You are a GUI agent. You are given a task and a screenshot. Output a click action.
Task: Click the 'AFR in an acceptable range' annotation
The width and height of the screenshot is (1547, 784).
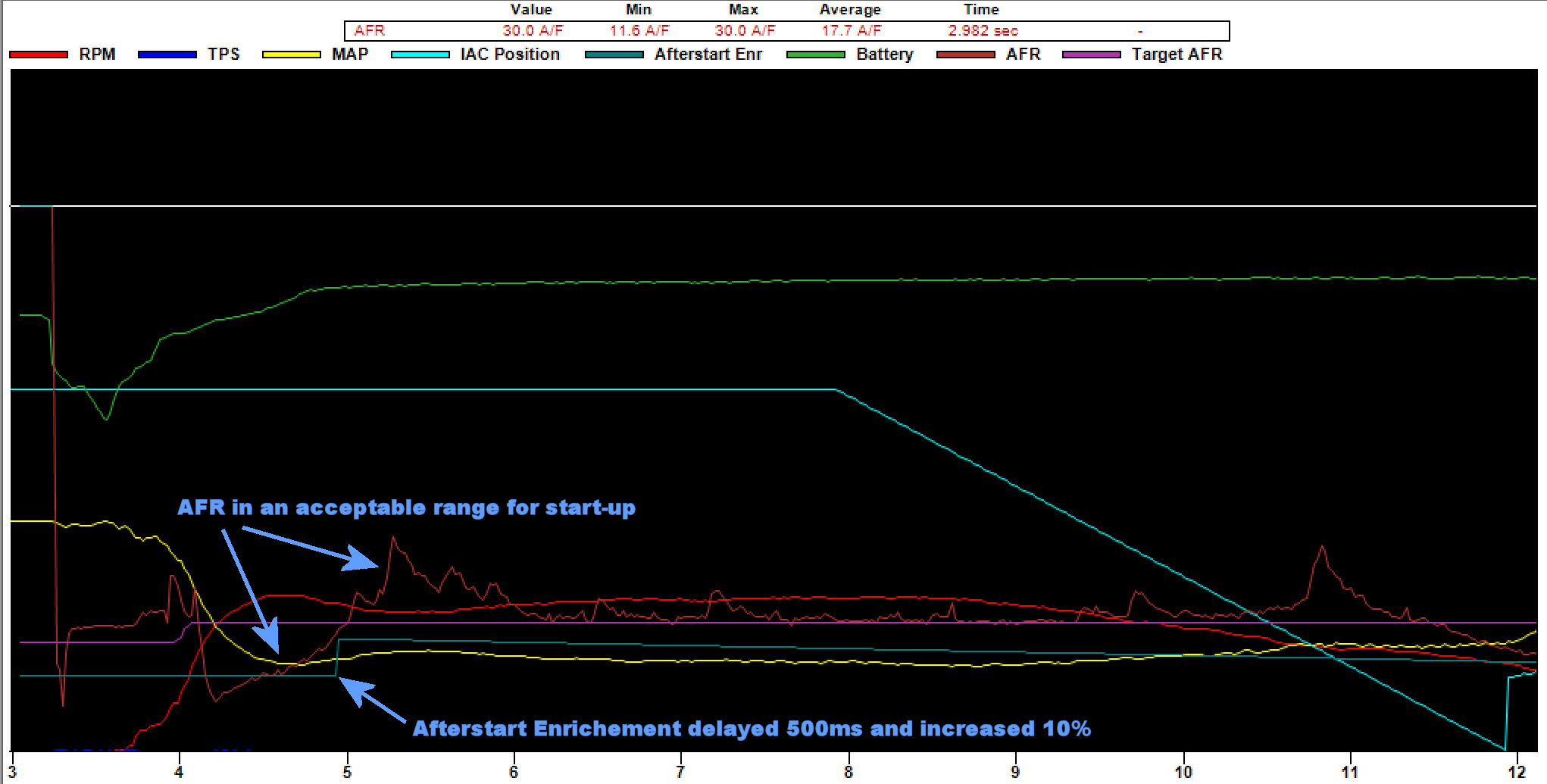click(406, 508)
